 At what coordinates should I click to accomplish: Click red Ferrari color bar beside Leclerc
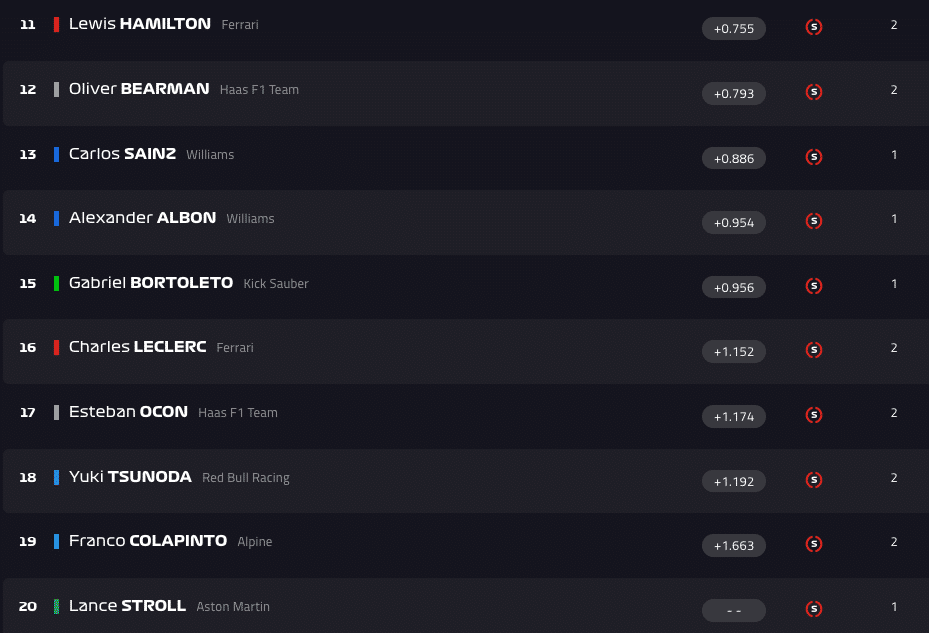[57, 348]
